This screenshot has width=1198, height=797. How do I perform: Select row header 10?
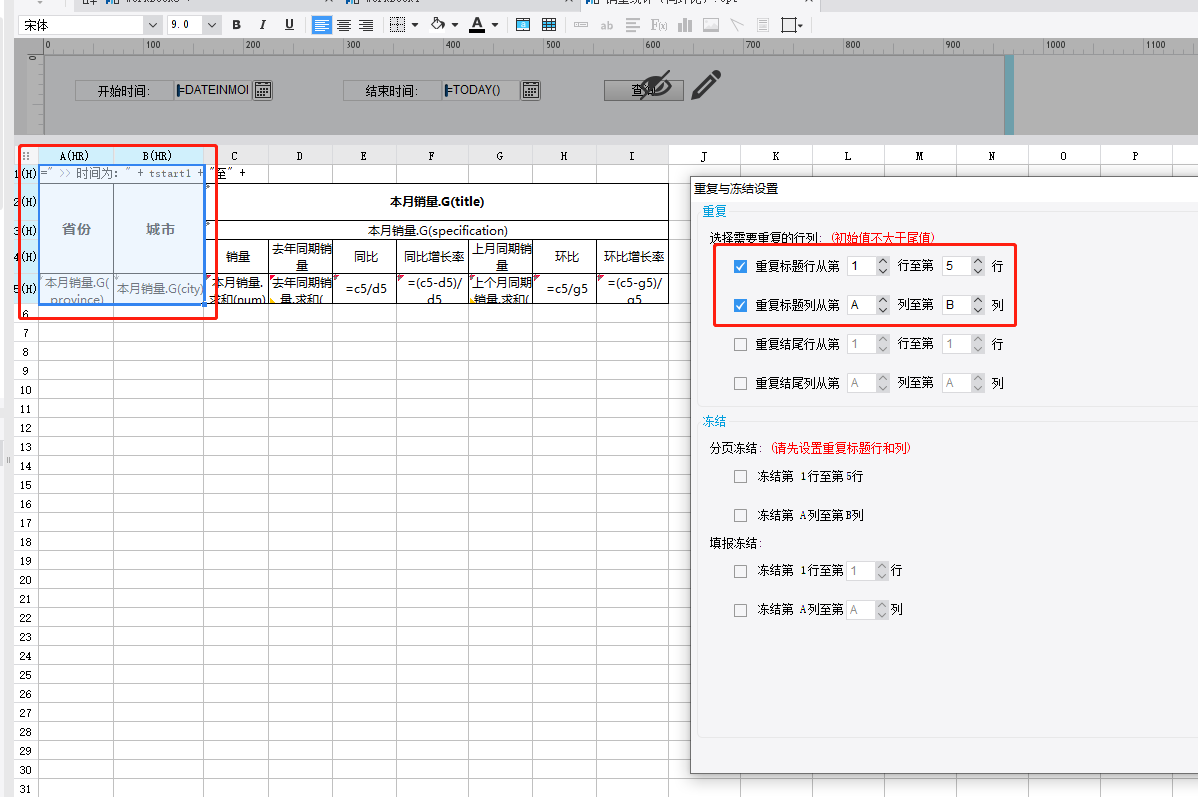click(26, 390)
